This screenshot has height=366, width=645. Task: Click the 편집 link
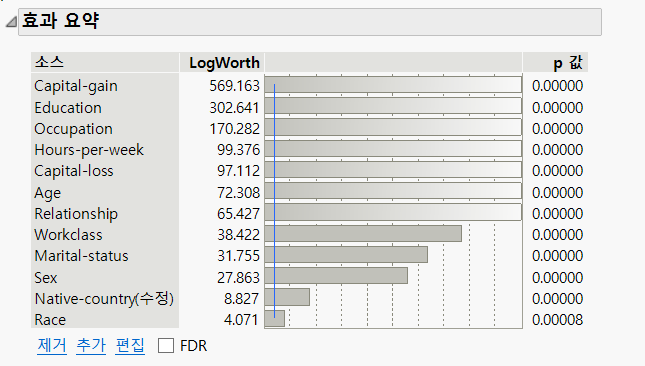(130, 345)
